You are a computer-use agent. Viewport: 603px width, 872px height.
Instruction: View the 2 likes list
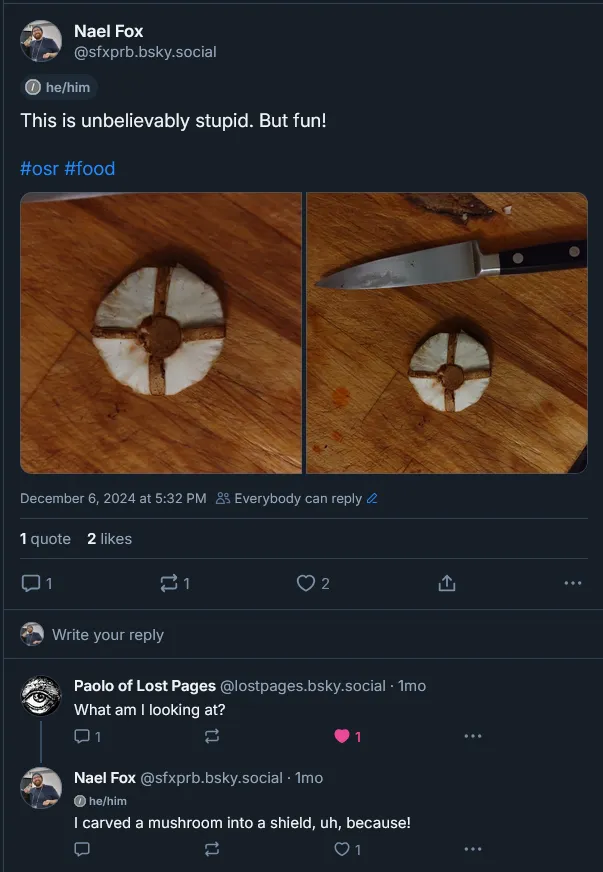[109, 539]
